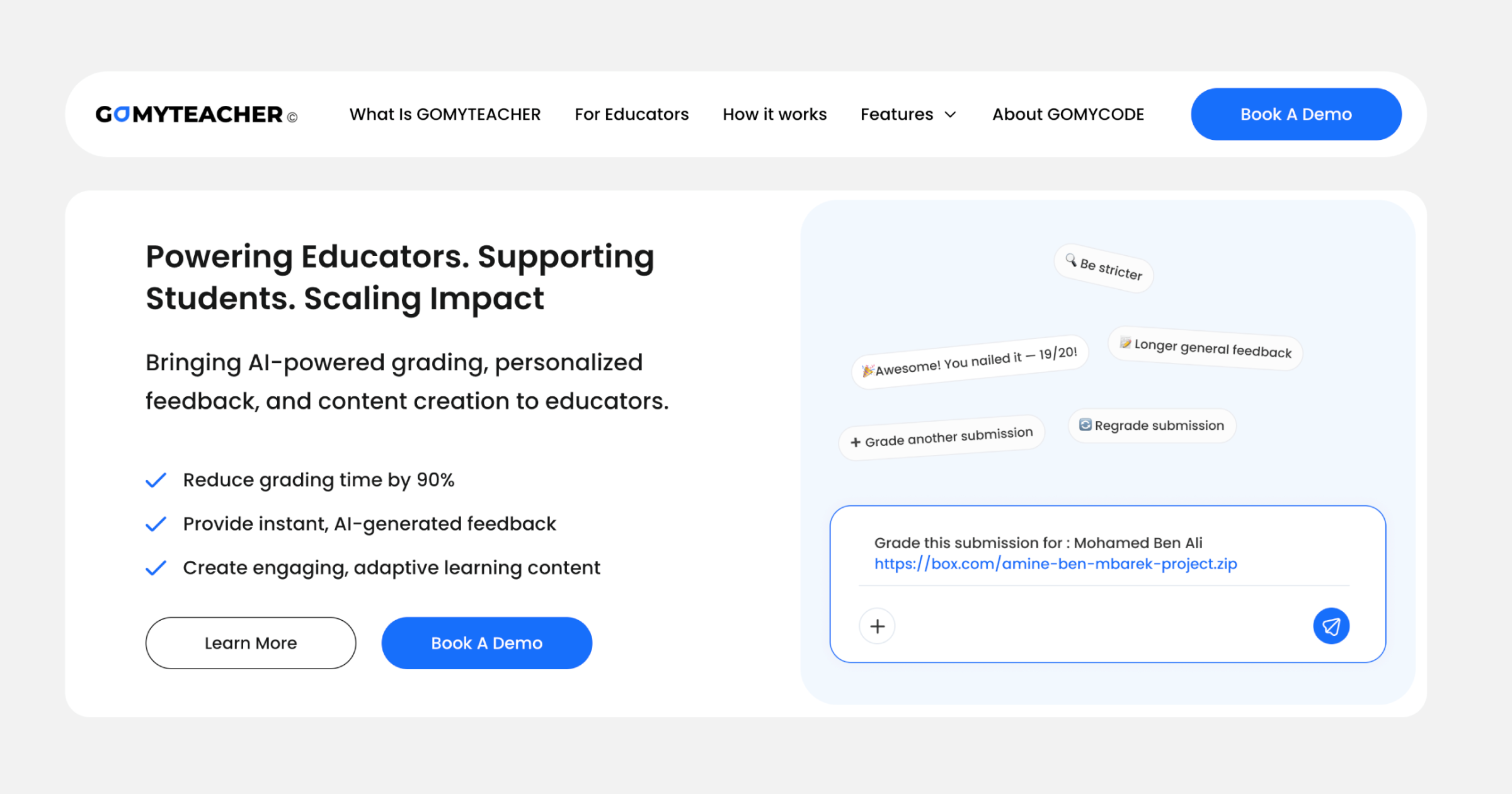Image resolution: width=1512 pixels, height=794 pixels.
Task: Click checkmark beside Create engaging content
Action: (x=156, y=568)
